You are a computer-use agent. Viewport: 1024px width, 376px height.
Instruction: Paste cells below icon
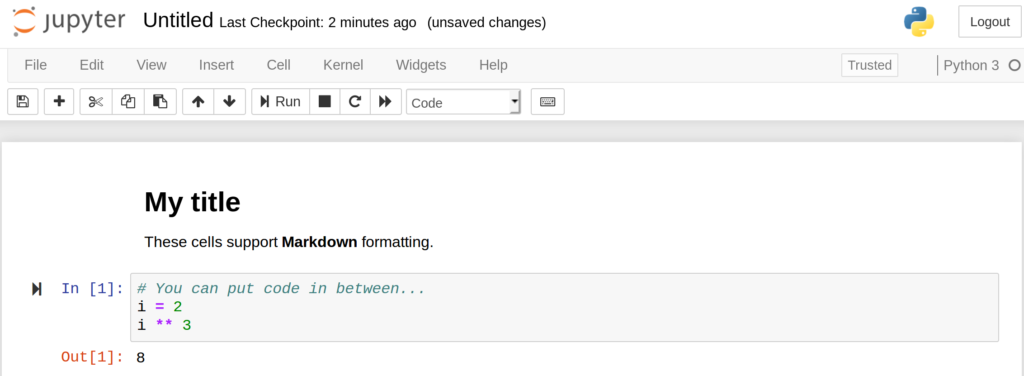click(160, 102)
